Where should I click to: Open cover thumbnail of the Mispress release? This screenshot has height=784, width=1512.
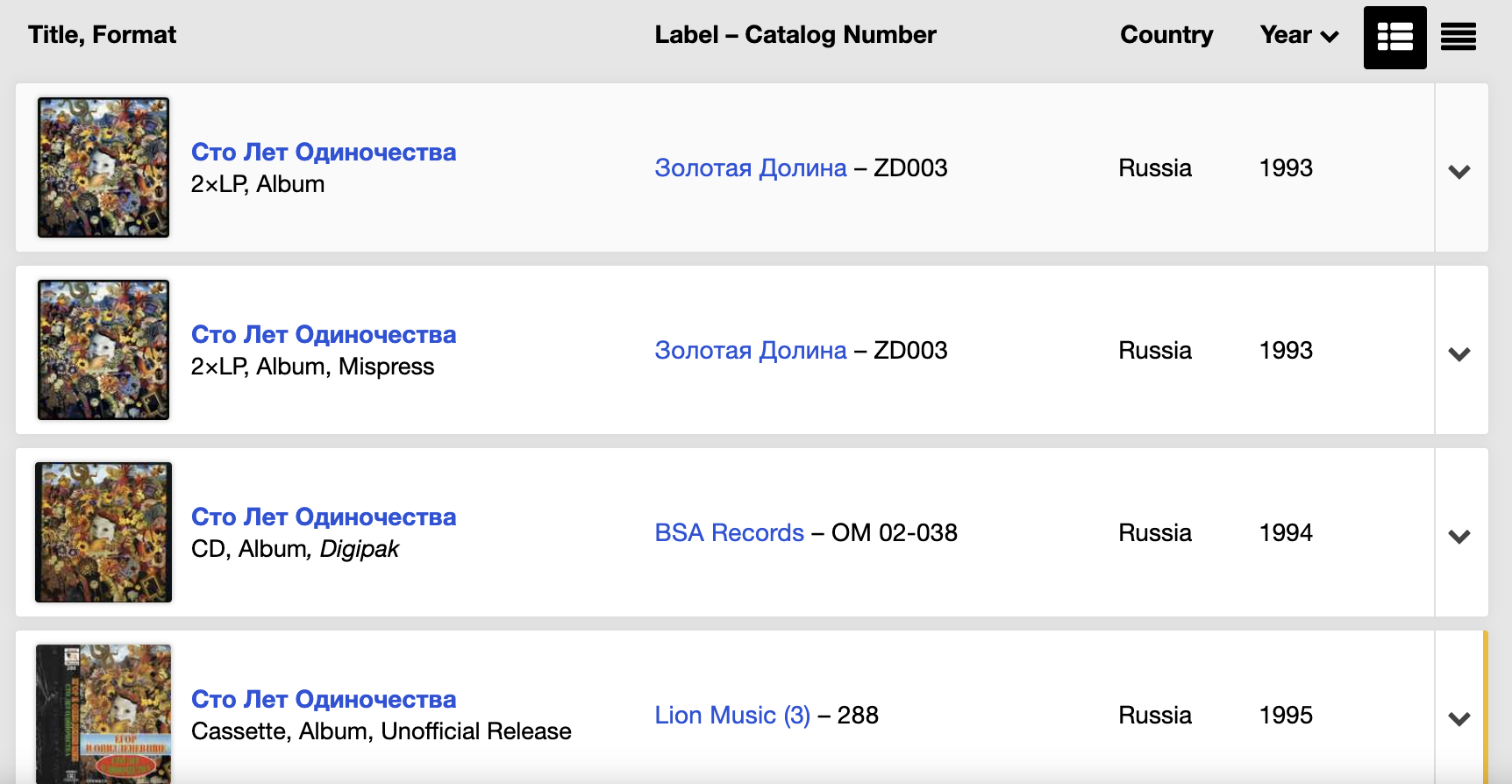(x=103, y=350)
